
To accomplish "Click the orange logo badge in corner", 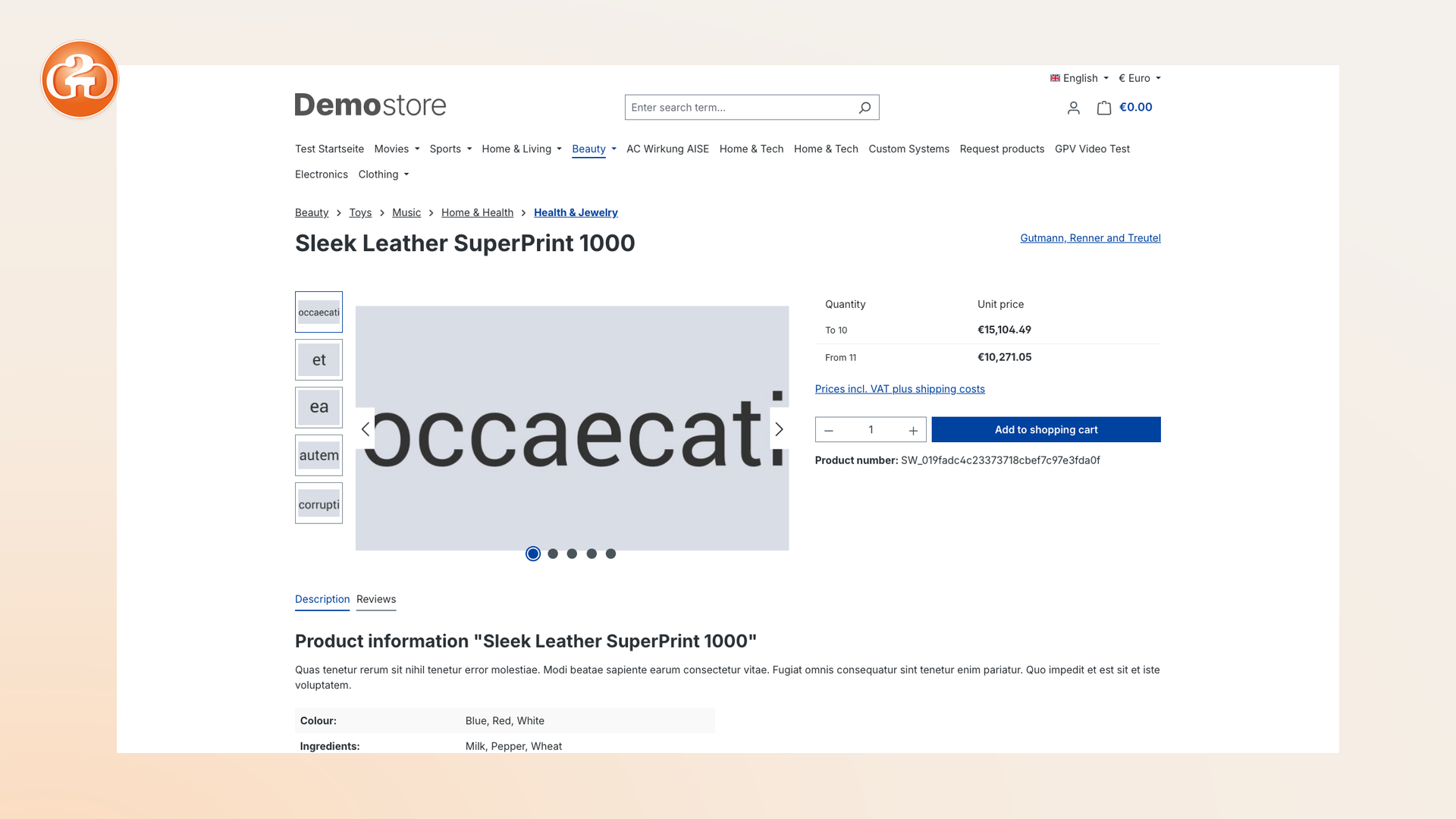I will click(x=80, y=80).
